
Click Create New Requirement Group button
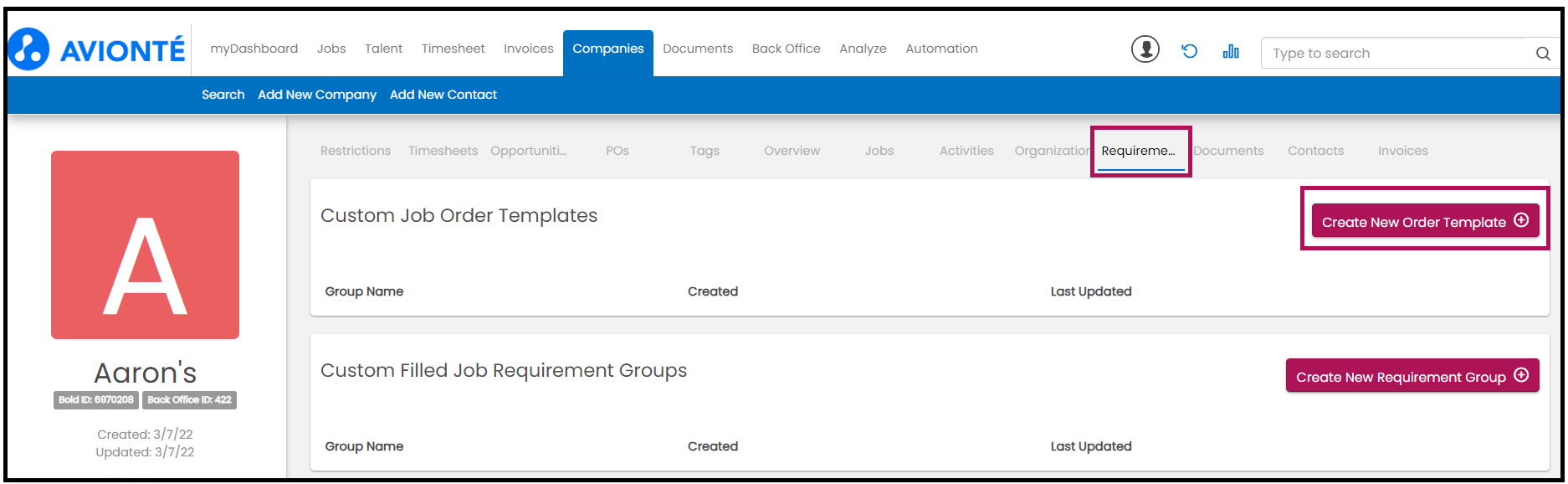(x=1412, y=376)
